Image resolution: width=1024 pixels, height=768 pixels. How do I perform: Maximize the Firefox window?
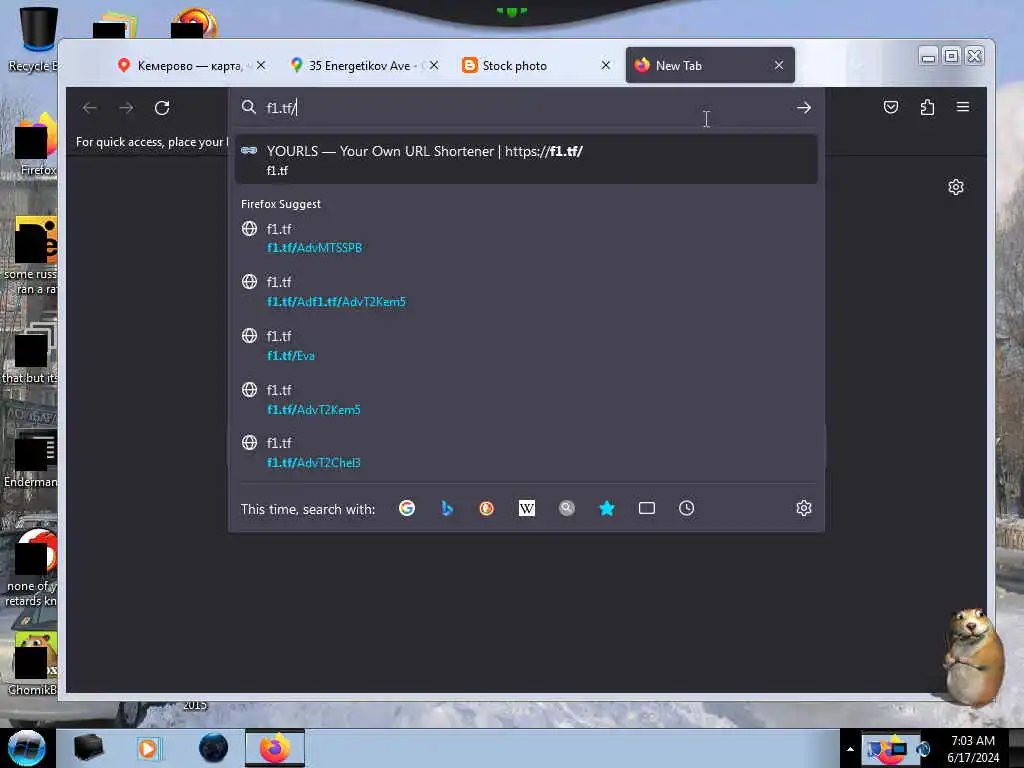952,56
